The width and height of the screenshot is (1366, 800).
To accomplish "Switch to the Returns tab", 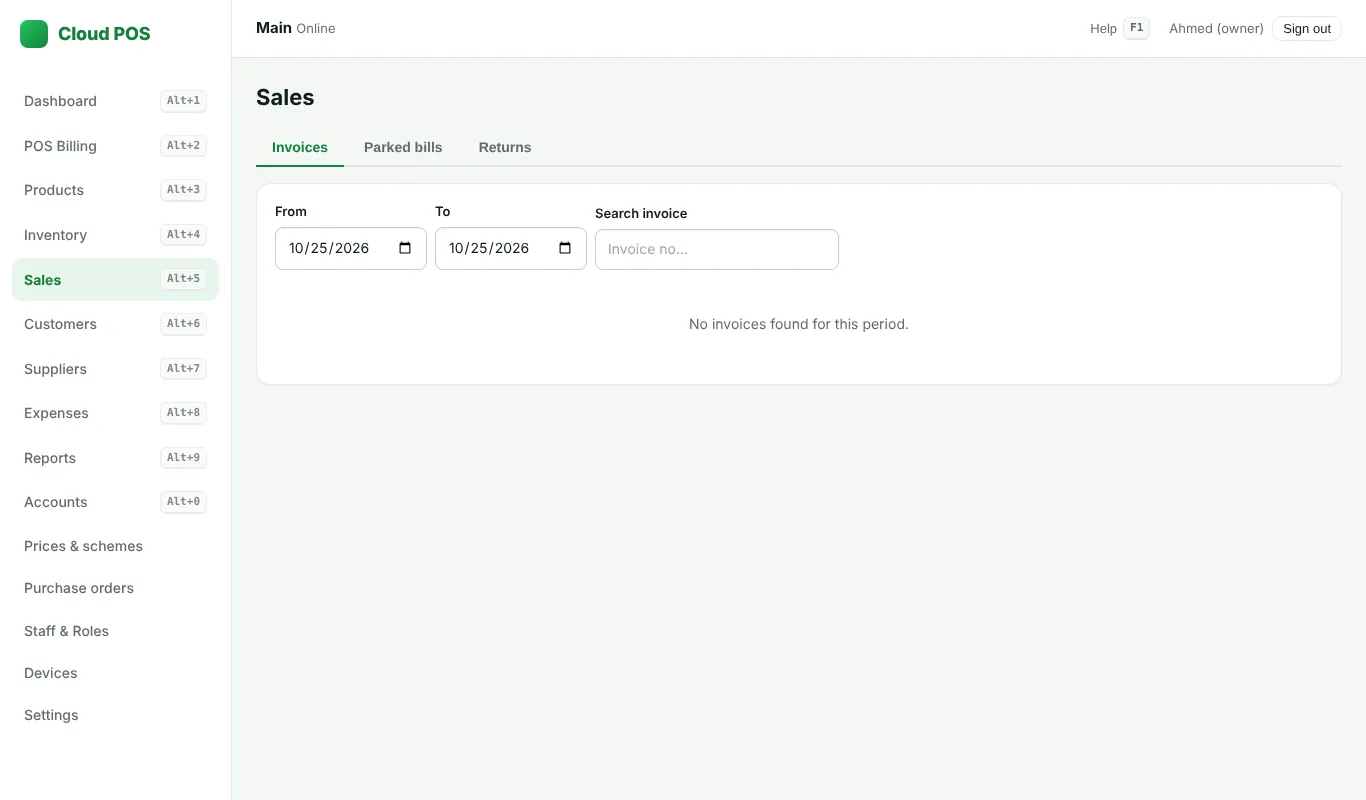I will point(505,147).
